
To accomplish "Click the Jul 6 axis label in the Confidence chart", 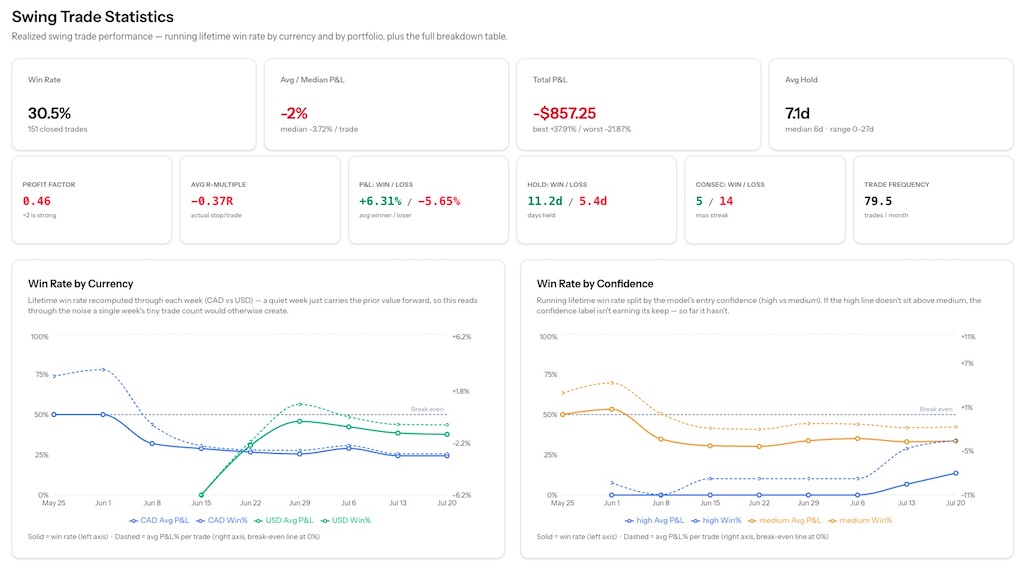I will tap(857, 503).
